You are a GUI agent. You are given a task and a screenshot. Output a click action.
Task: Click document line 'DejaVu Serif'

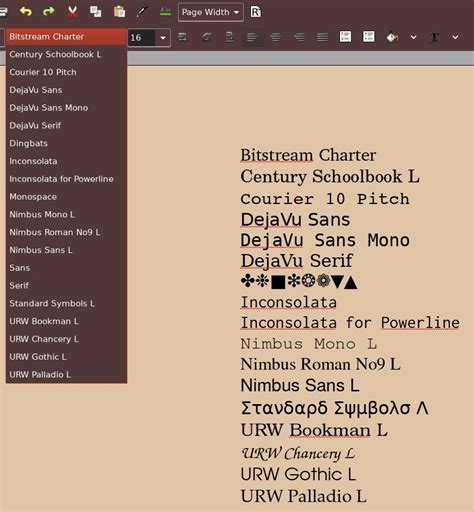(x=296, y=261)
